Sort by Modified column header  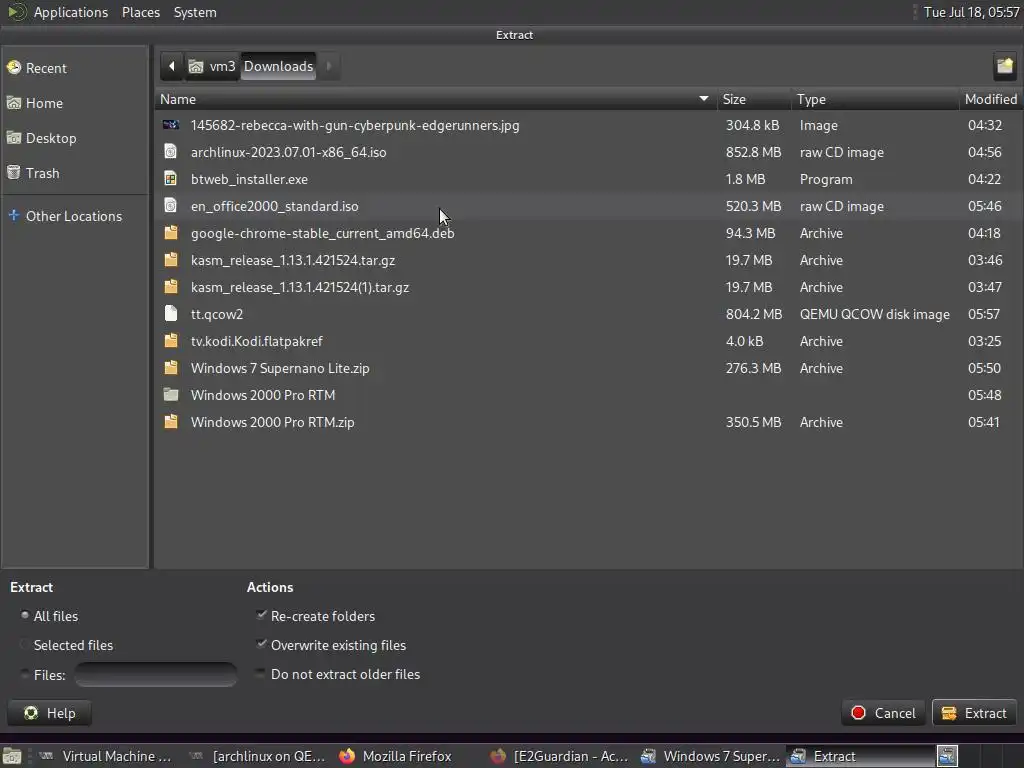click(x=991, y=99)
